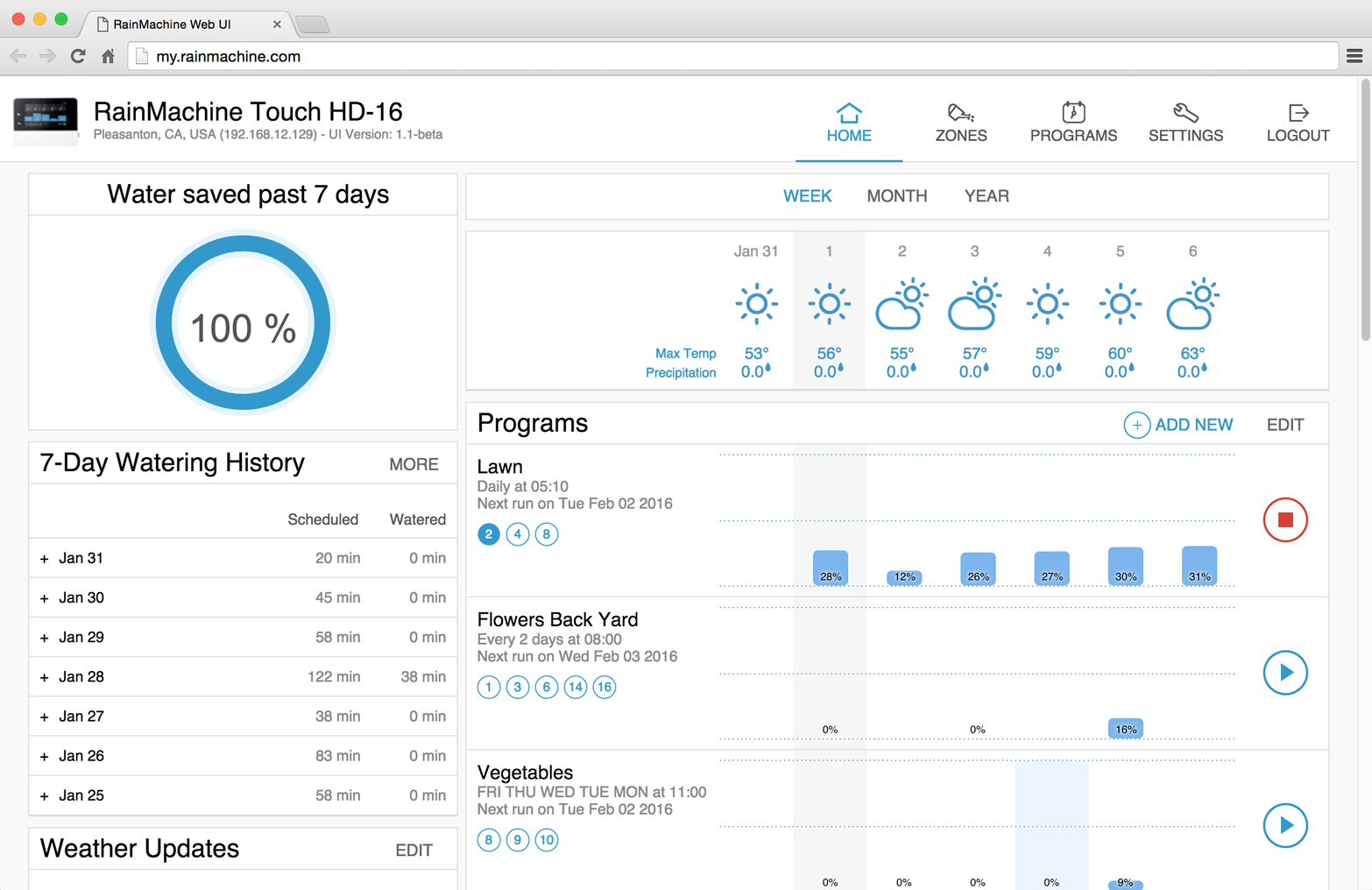The width and height of the screenshot is (1372, 890).
Task: Select zone 16 badge in Flowers Back Yard
Action: coord(605,687)
